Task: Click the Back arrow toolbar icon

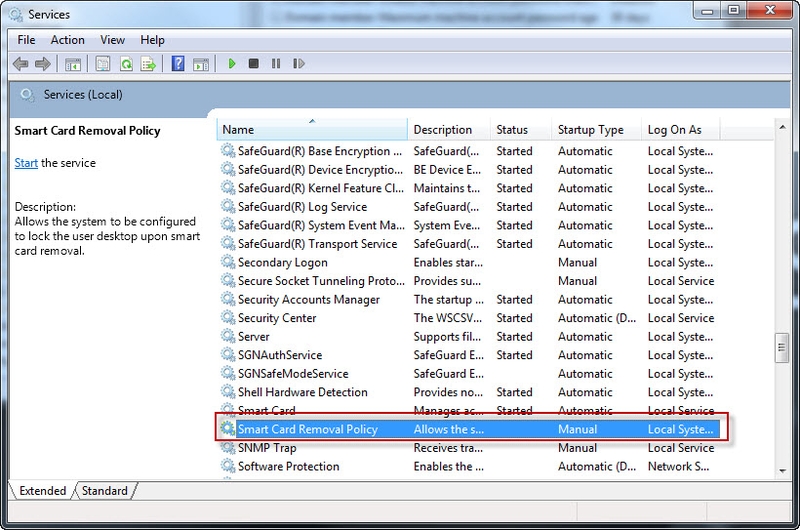Action: (x=20, y=64)
